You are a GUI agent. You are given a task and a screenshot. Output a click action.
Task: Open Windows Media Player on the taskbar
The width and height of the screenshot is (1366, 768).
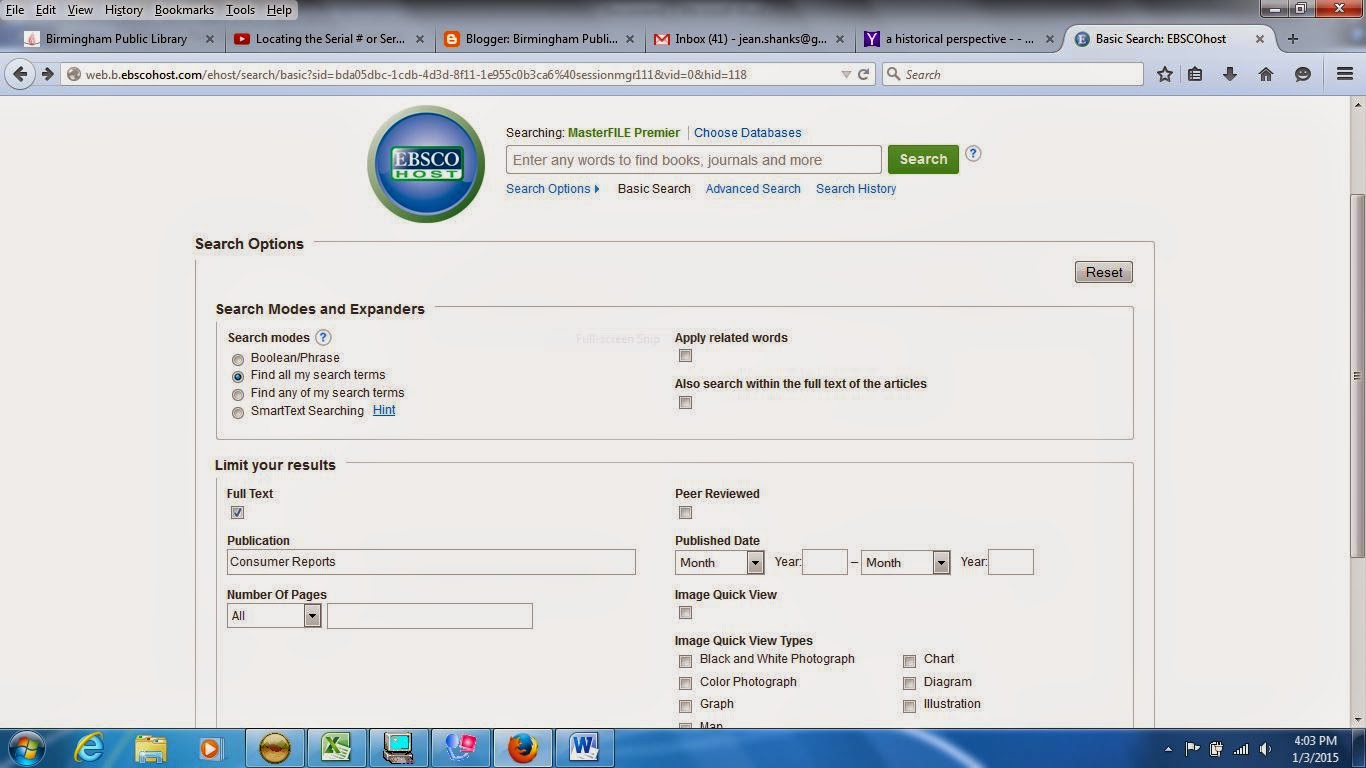click(x=210, y=748)
